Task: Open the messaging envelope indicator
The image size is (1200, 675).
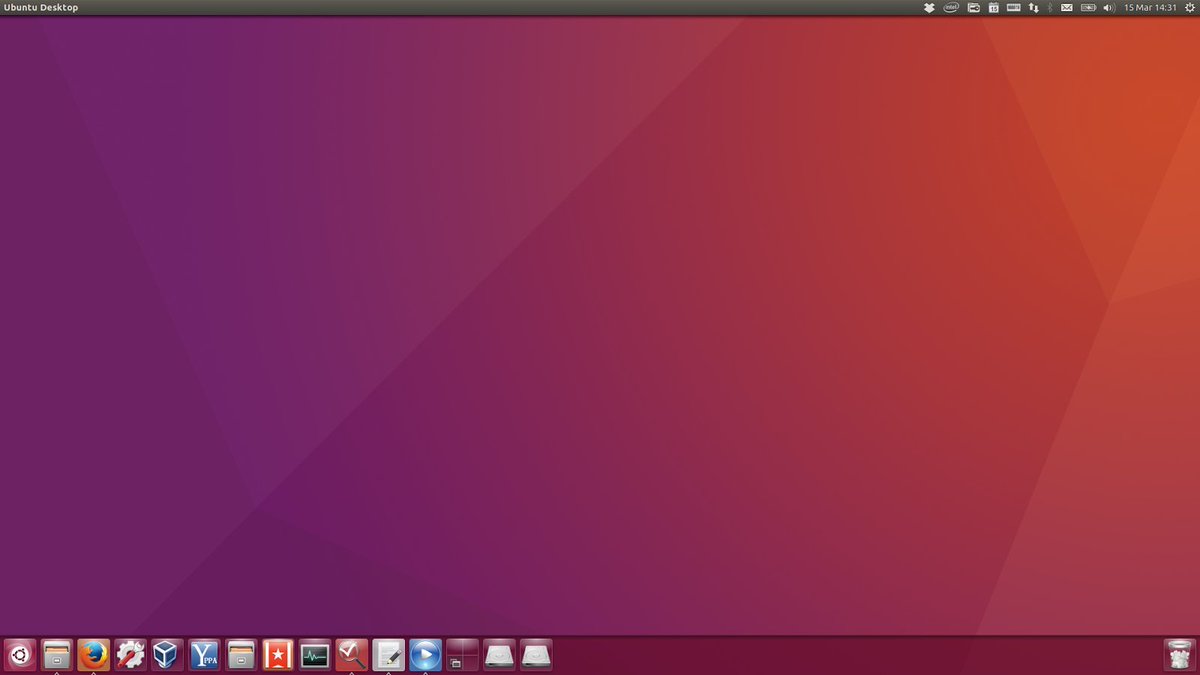Action: (1067, 7)
